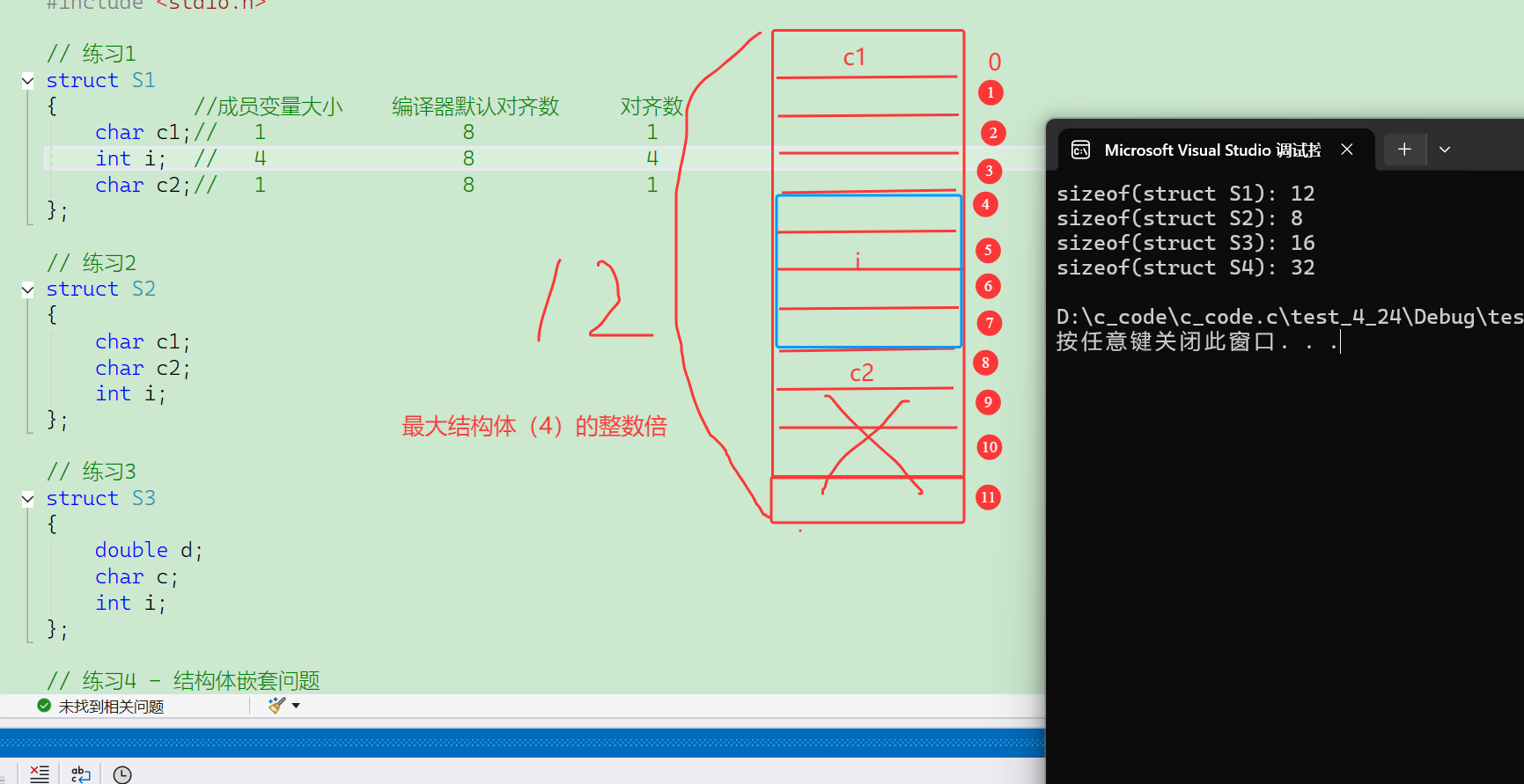Click the '// 练习3' comment
This screenshot has height=784, width=1524.
(92, 472)
